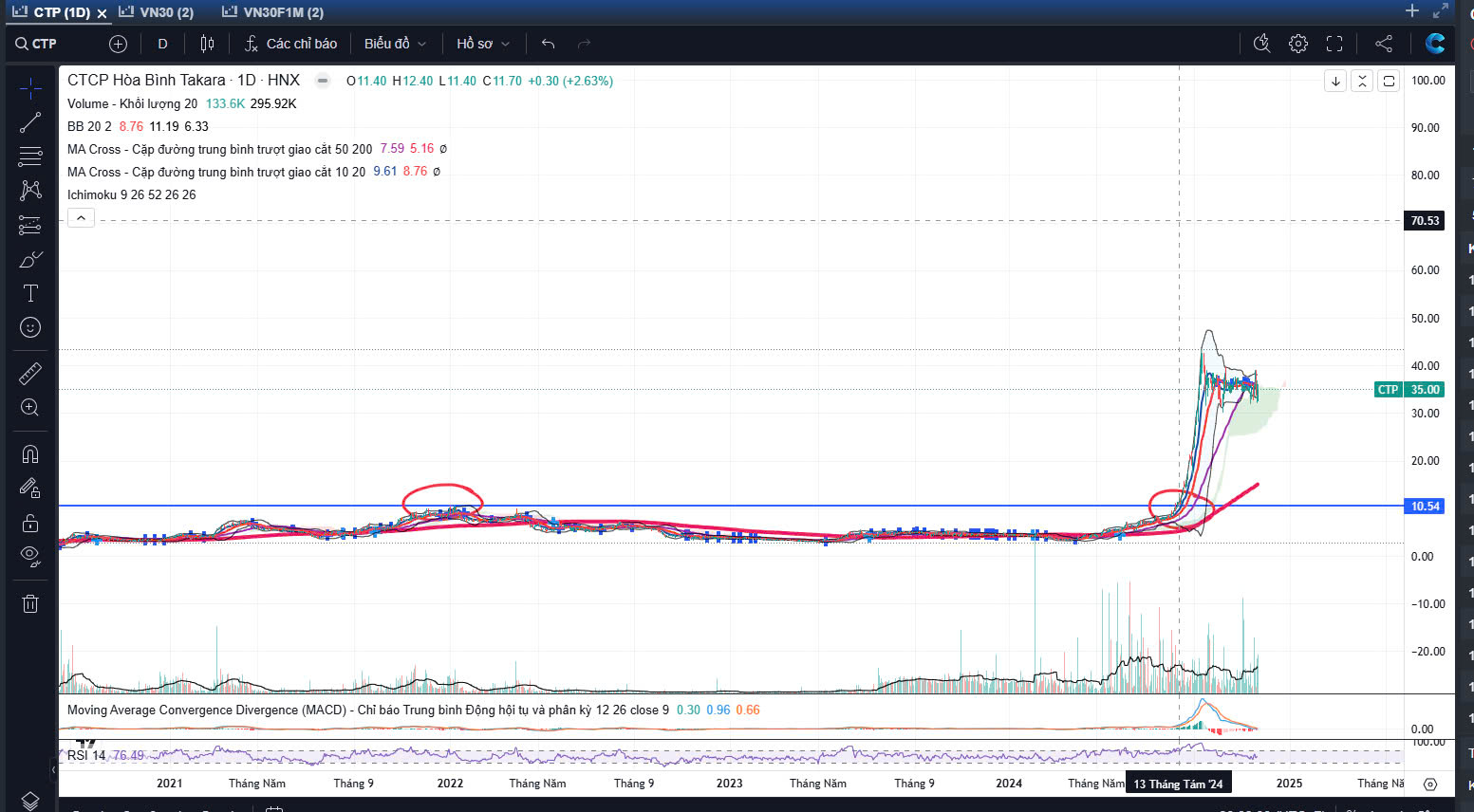The width and height of the screenshot is (1474, 812).
Task: Open the Các chỉ báo indicators menu
Action: (290, 44)
